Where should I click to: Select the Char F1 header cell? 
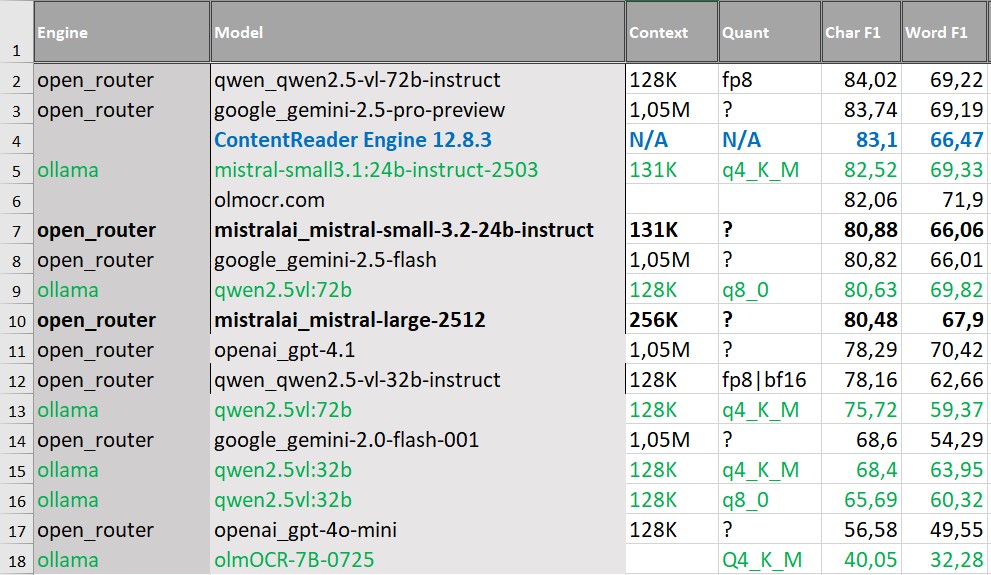coord(860,33)
